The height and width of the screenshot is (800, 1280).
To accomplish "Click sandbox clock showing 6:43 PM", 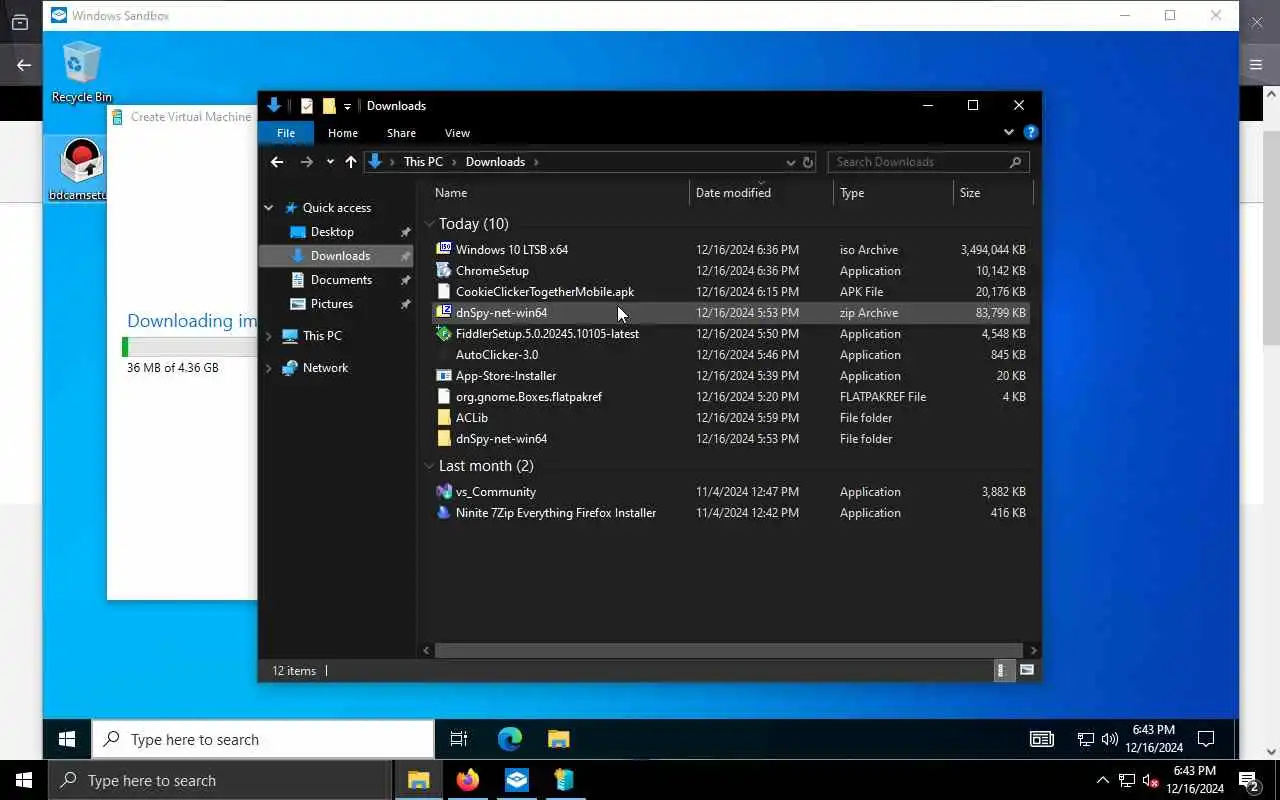I will pos(1154,739).
